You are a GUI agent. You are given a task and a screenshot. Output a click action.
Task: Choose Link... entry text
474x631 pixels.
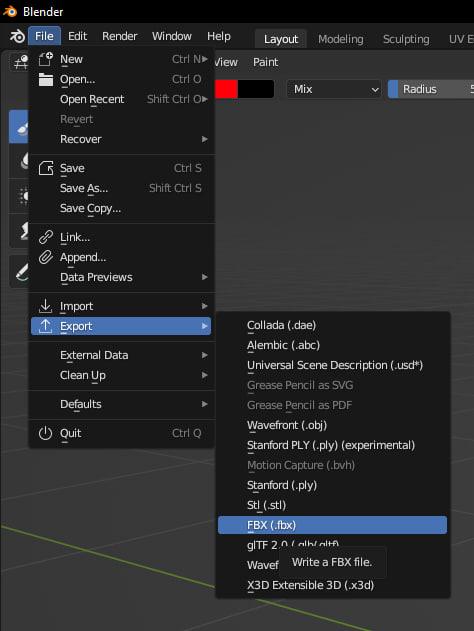75,237
